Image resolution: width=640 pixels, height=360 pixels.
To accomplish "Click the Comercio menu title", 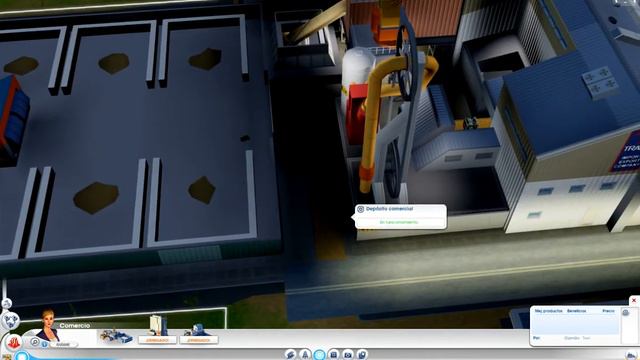I will pos(74,326).
